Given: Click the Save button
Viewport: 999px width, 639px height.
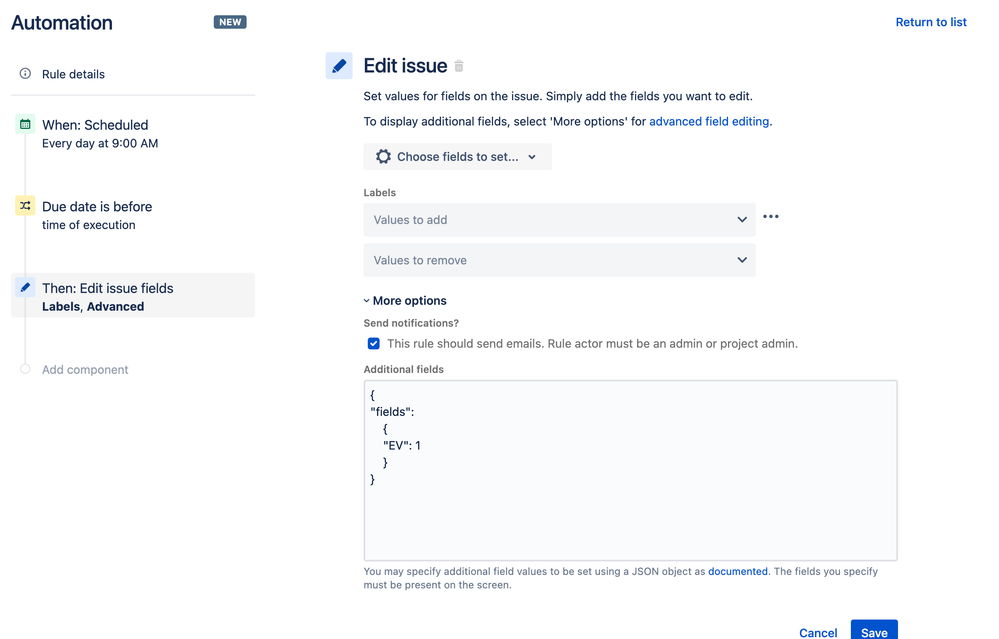Looking at the screenshot, I should (x=873, y=632).
